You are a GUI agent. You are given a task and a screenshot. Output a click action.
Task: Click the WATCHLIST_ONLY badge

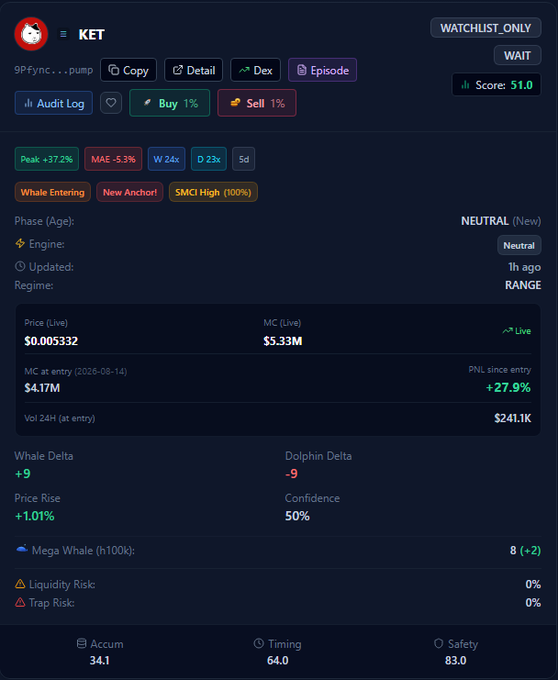(x=486, y=28)
